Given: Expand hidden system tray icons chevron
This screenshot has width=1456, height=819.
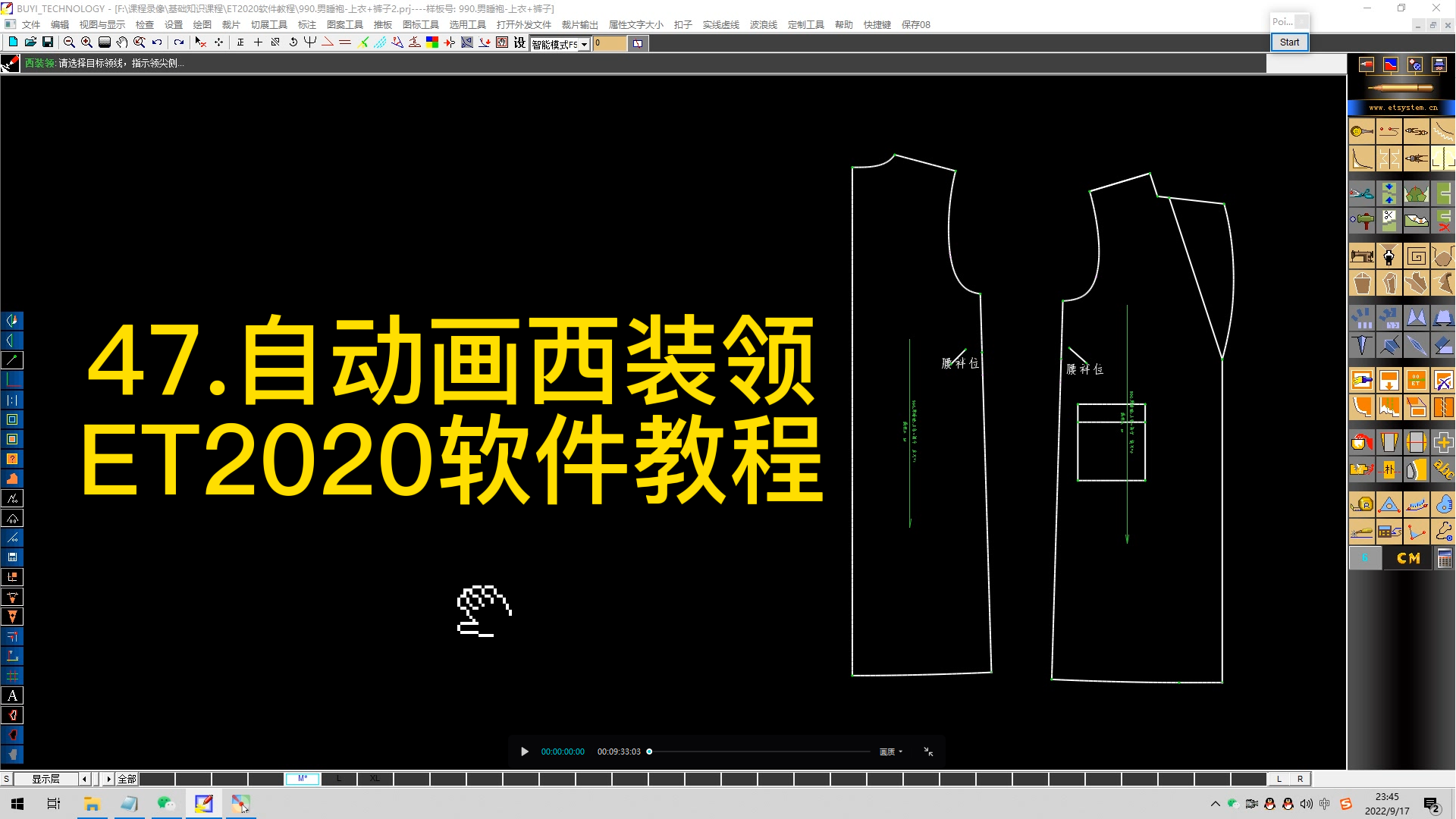Looking at the screenshot, I should coord(1216,804).
